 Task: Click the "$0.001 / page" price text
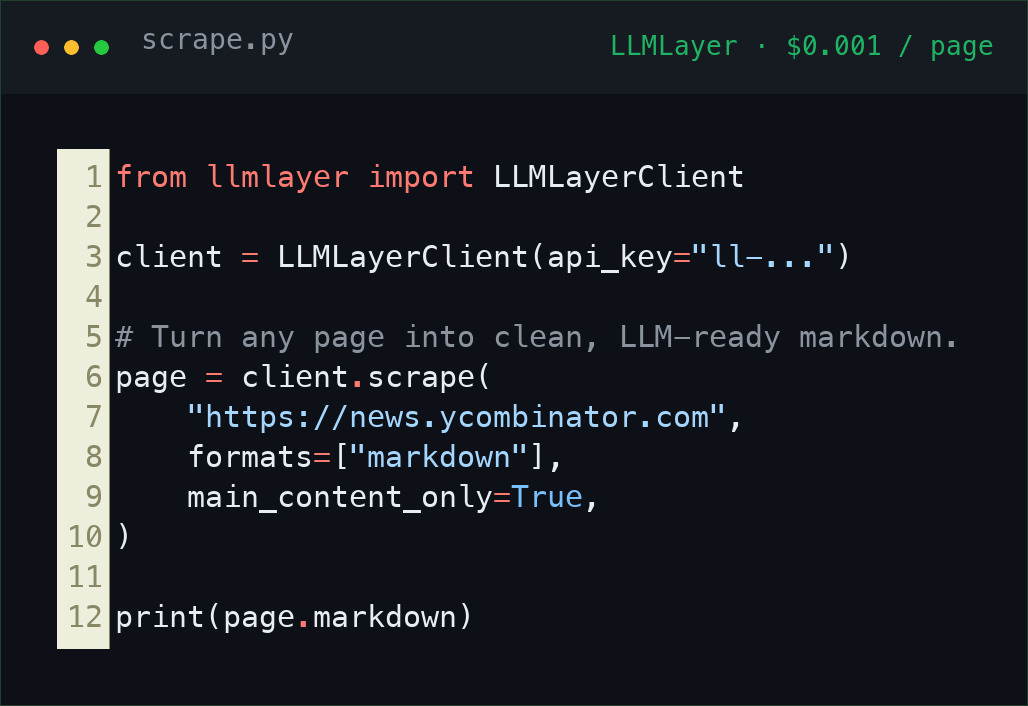coord(890,47)
